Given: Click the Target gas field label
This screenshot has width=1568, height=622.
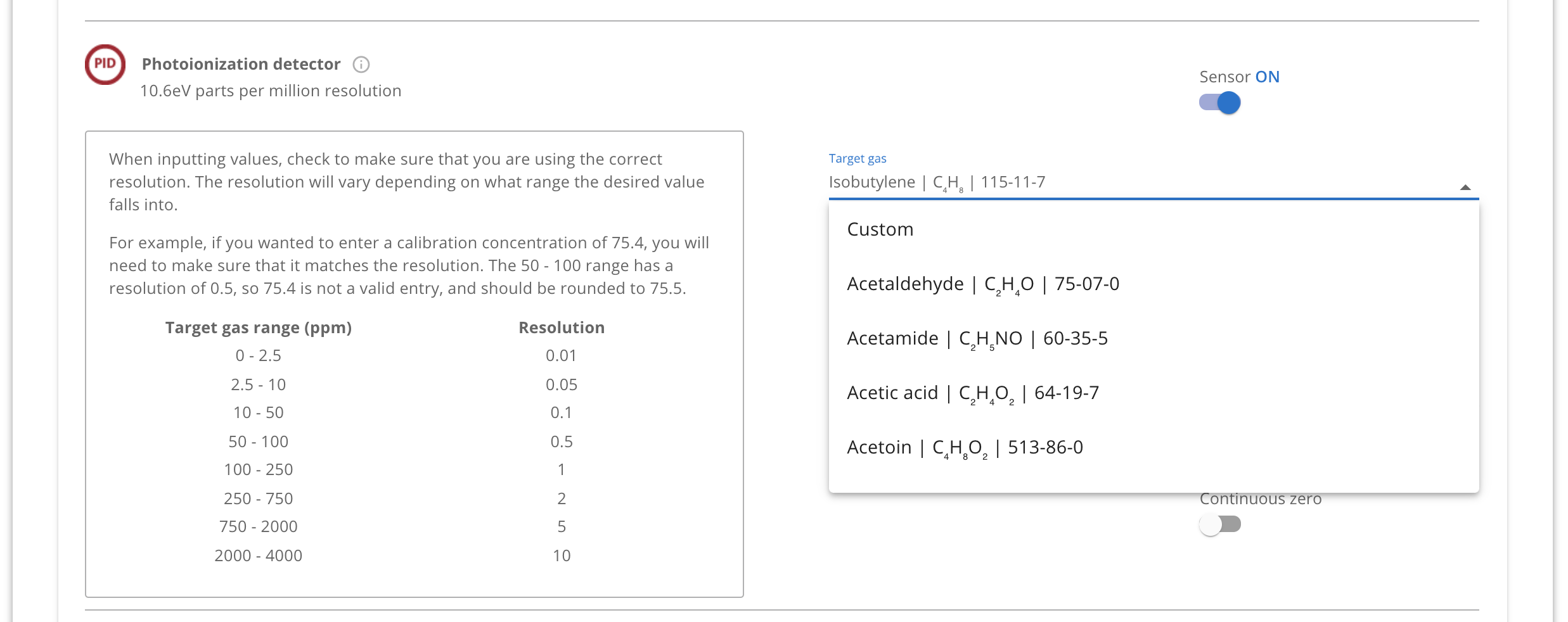Looking at the screenshot, I should click(857, 158).
